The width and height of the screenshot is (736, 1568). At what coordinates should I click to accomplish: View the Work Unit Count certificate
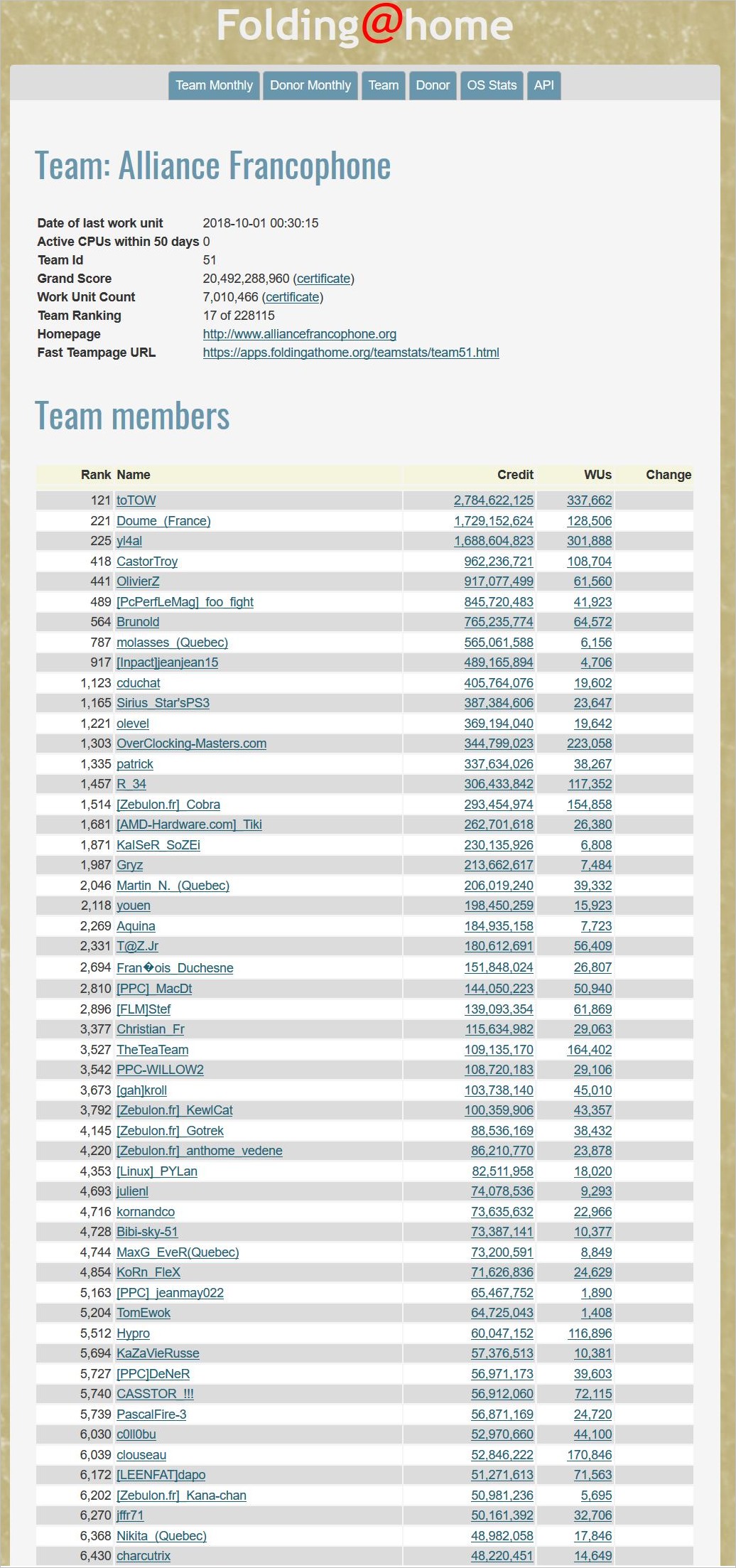[x=292, y=297]
